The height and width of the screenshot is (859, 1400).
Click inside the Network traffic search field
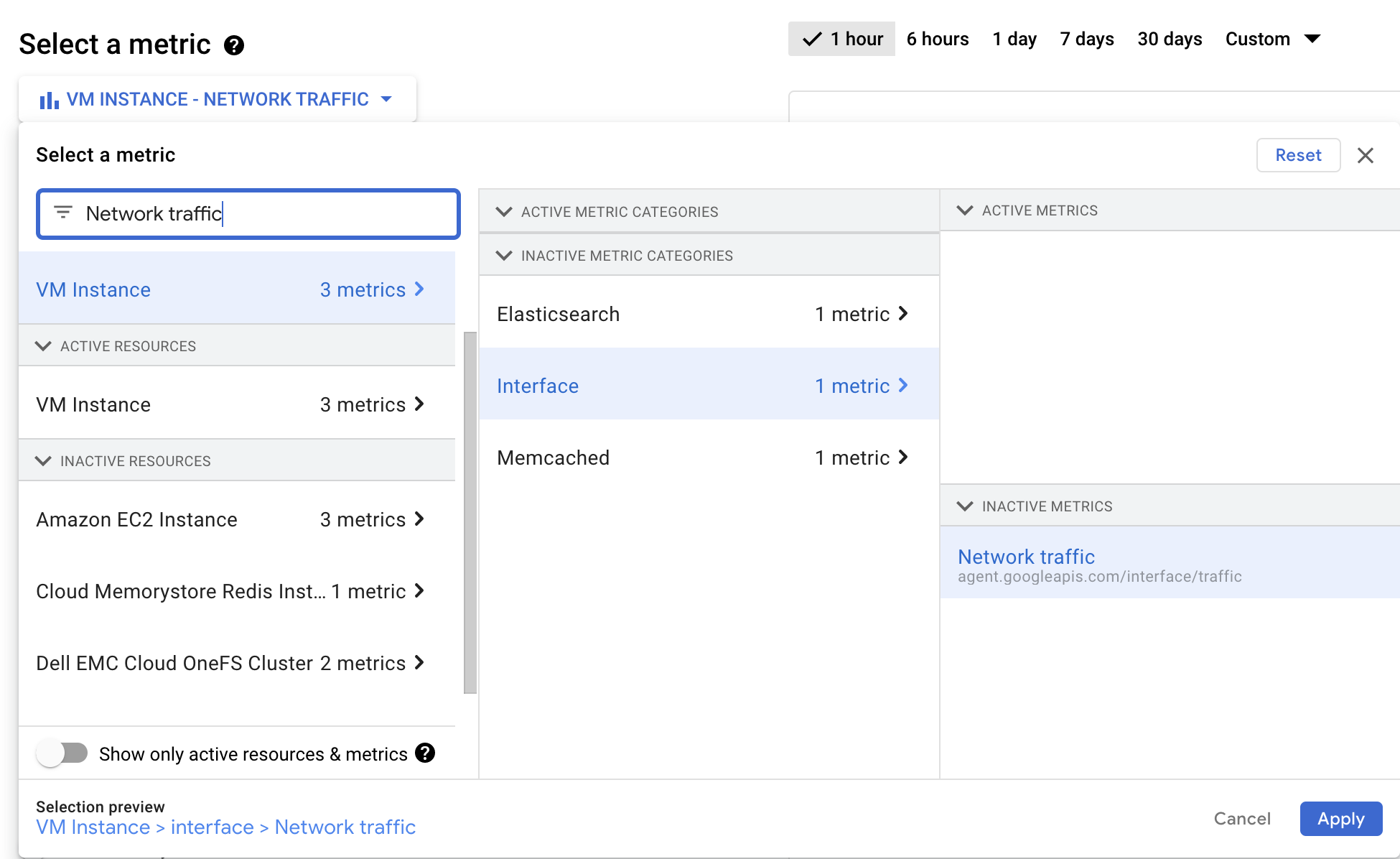click(248, 213)
